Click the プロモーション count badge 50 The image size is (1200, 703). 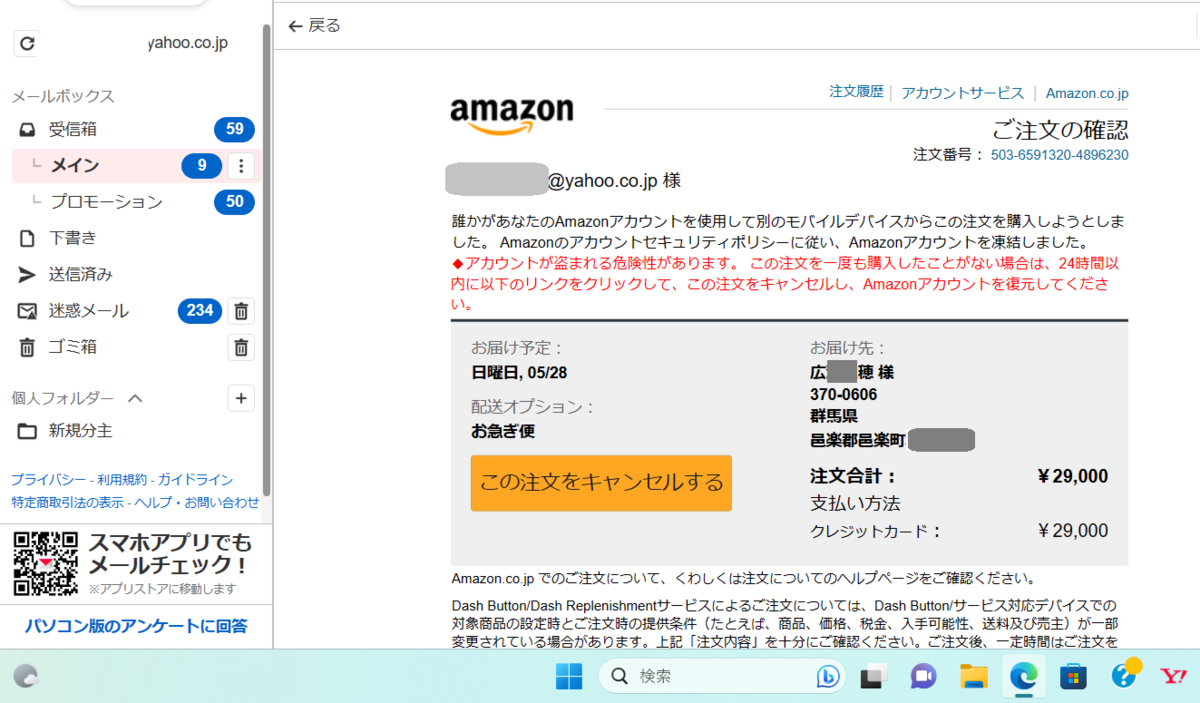point(235,202)
